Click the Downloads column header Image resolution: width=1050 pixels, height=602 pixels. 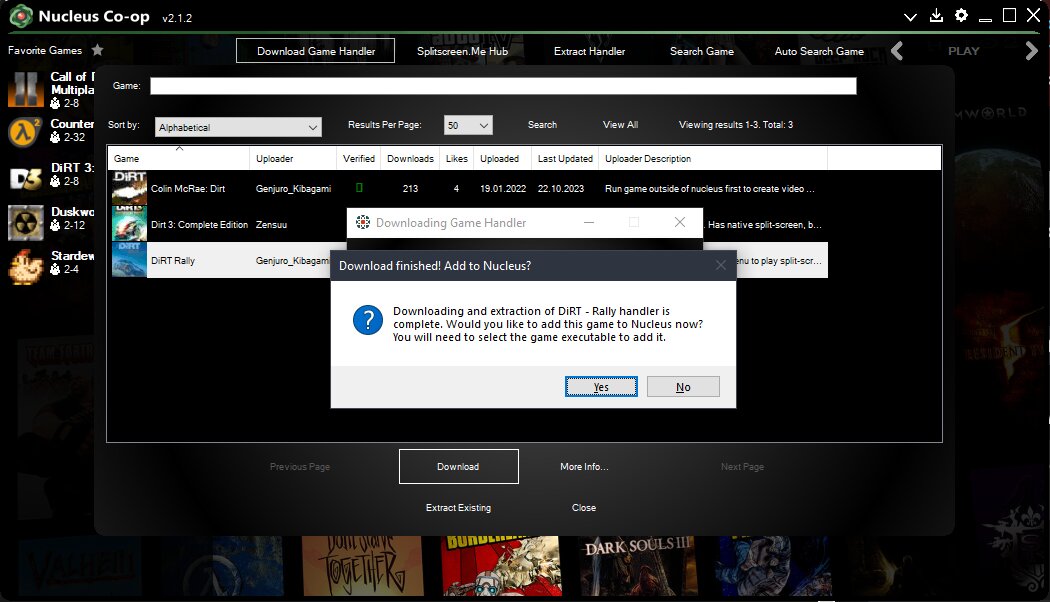(410, 158)
